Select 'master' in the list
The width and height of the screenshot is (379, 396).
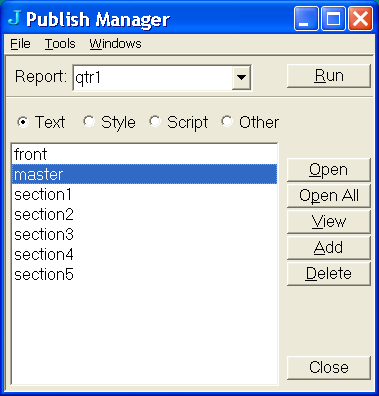[x=144, y=174]
